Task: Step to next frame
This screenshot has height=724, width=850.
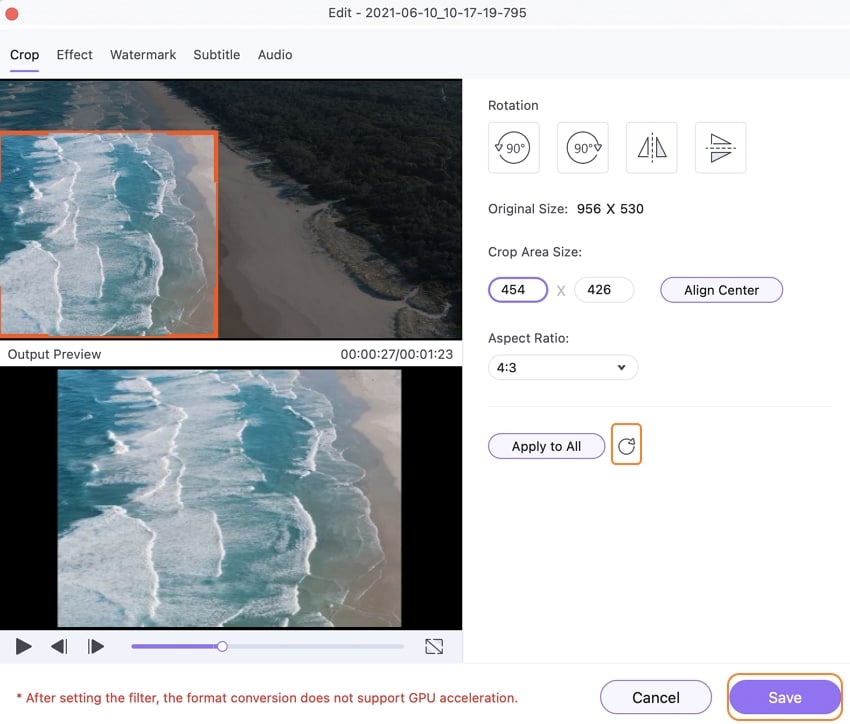Action: pyautogui.click(x=95, y=647)
